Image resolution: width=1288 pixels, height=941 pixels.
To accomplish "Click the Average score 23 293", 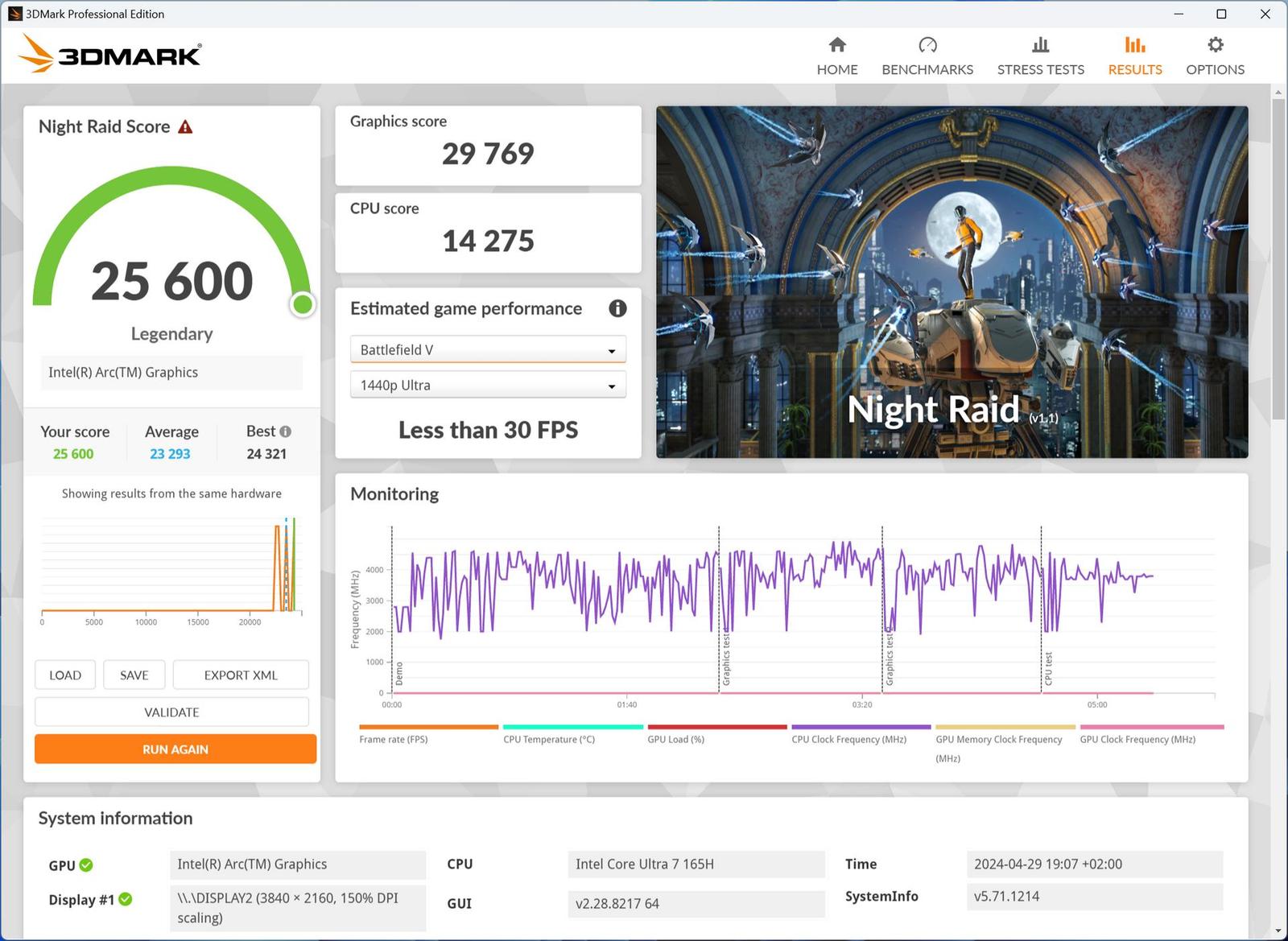I will pos(170,454).
